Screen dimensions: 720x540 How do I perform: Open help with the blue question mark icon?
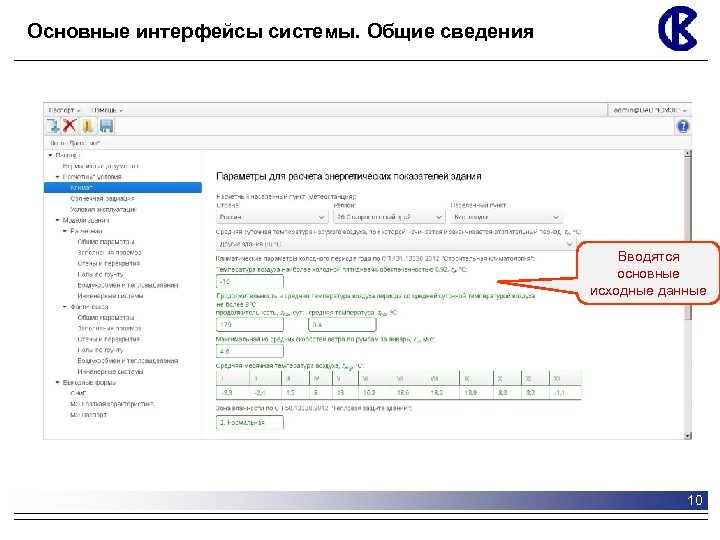pyautogui.click(x=683, y=126)
